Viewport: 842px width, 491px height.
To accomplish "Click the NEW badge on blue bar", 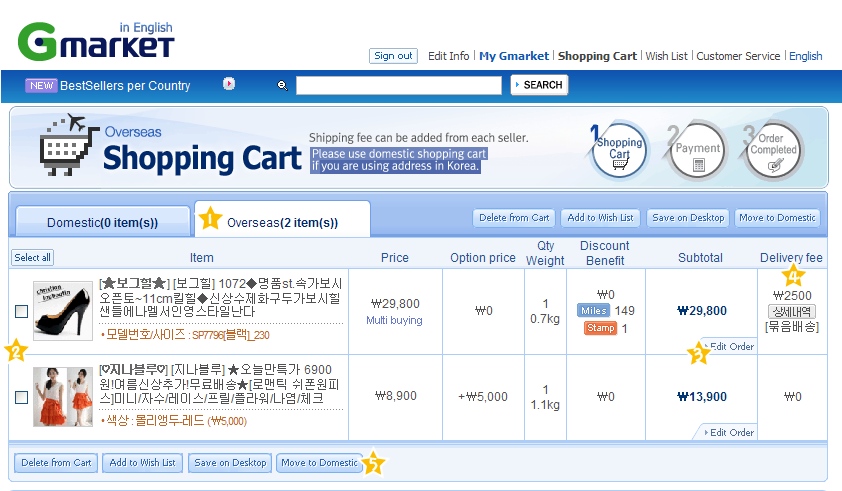I will tap(41, 85).
